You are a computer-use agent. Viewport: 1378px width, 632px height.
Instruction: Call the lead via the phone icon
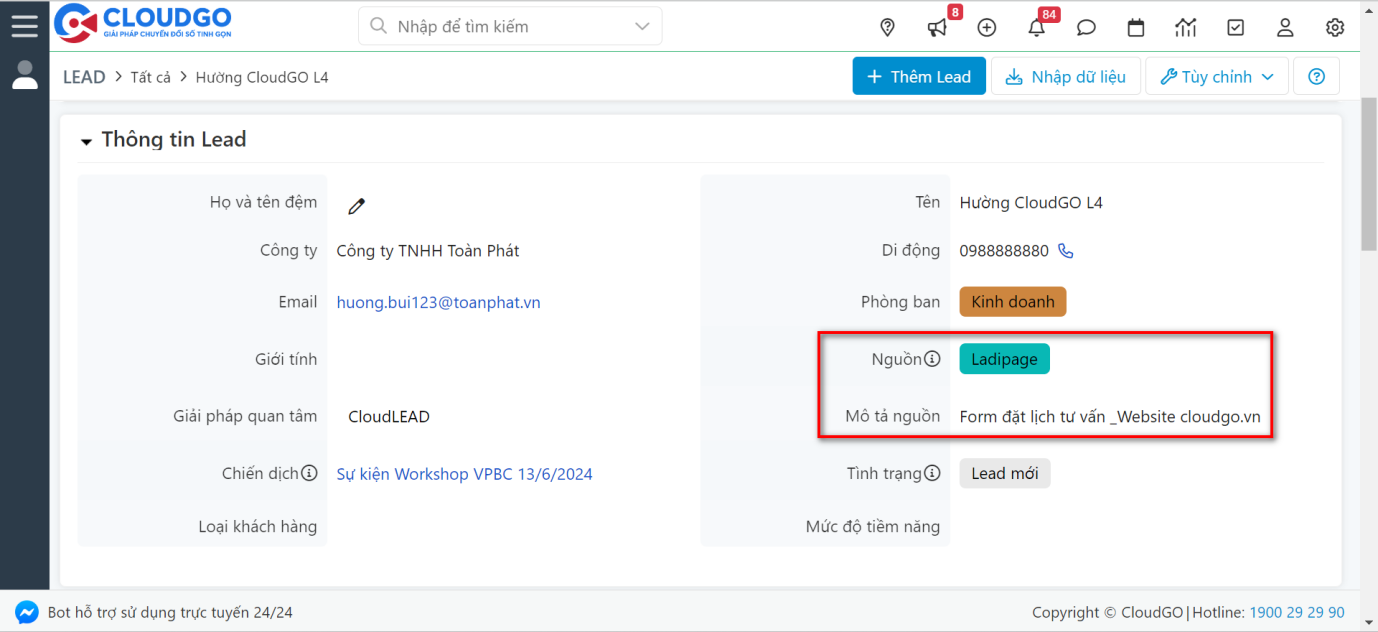(x=1065, y=250)
